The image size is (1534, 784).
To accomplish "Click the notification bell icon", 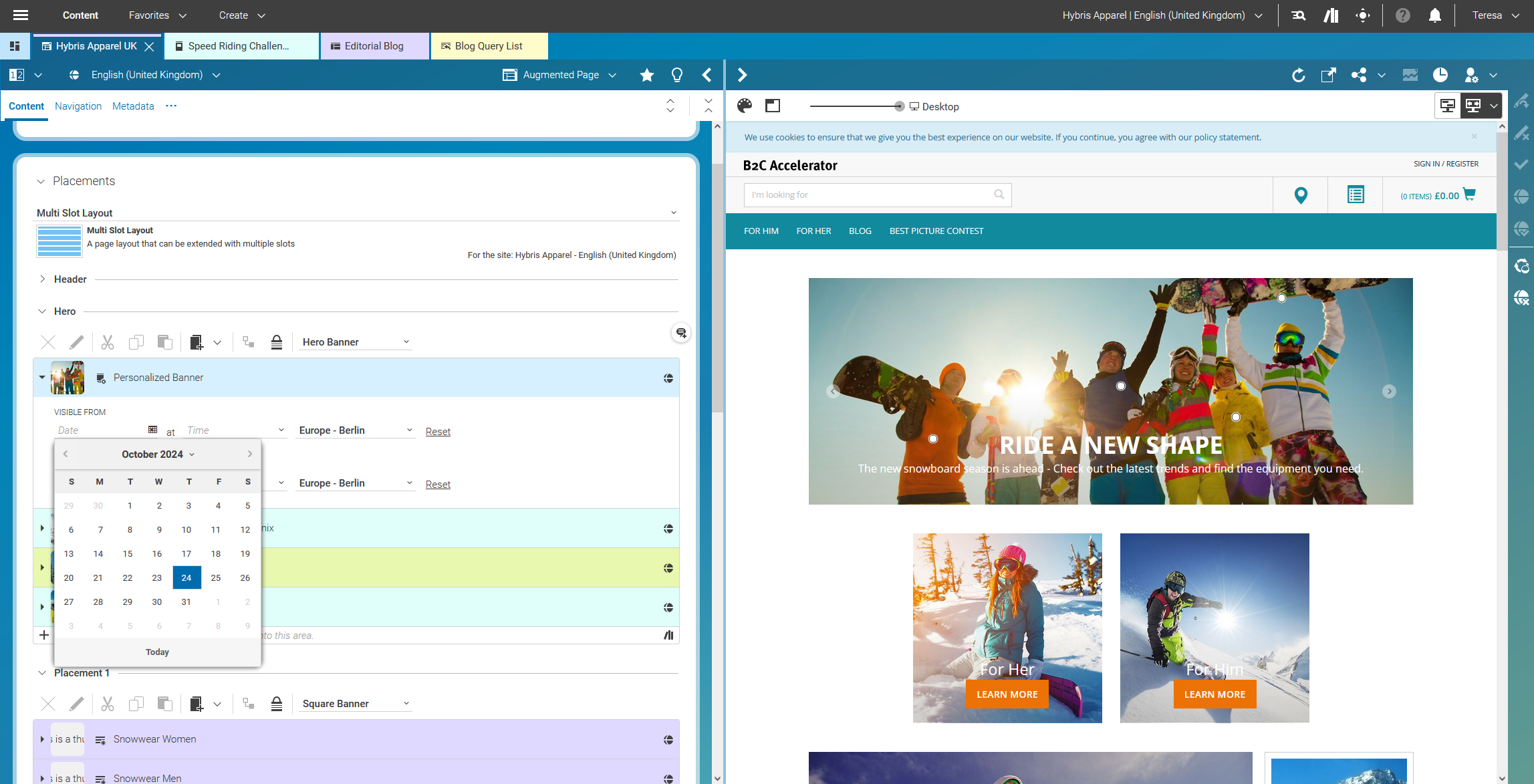I will tap(1434, 15).
